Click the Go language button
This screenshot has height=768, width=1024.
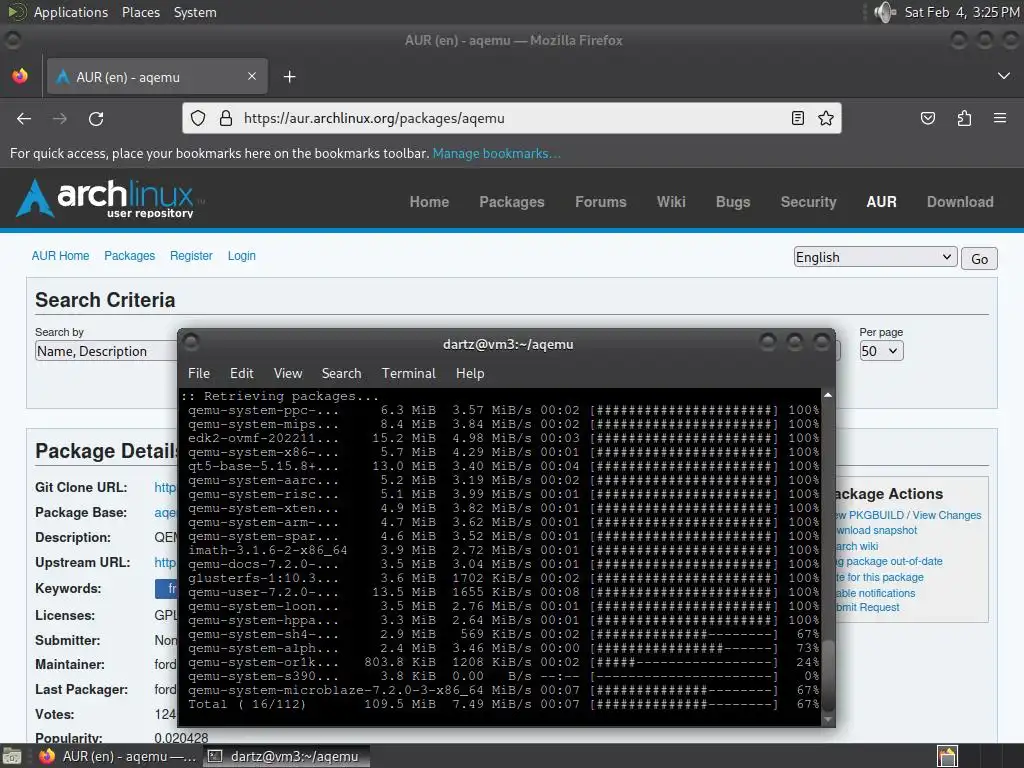pyautogui.click(x=979, y=259)
